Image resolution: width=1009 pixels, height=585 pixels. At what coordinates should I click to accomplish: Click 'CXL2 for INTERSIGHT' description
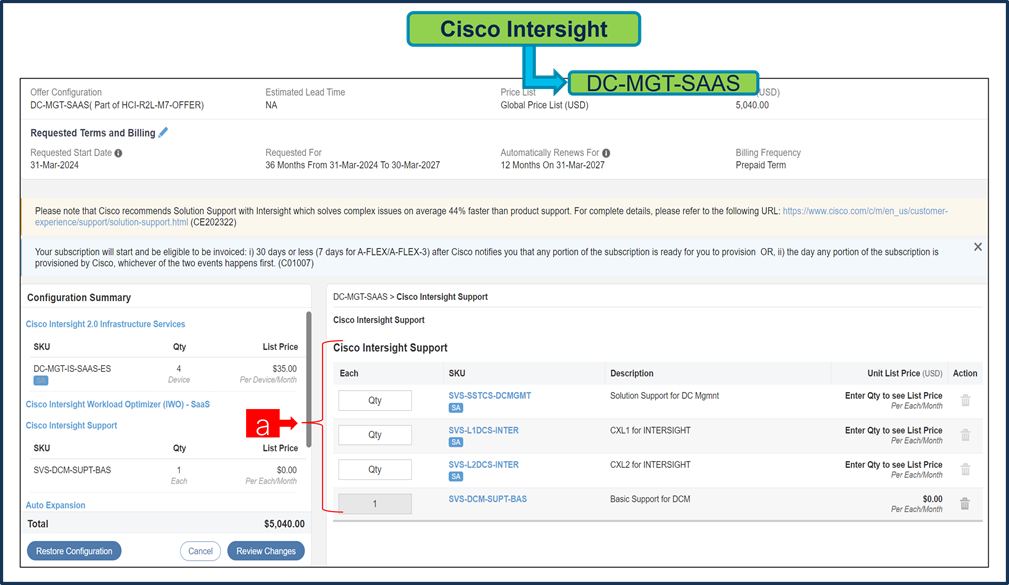click(x=650, y=465)
